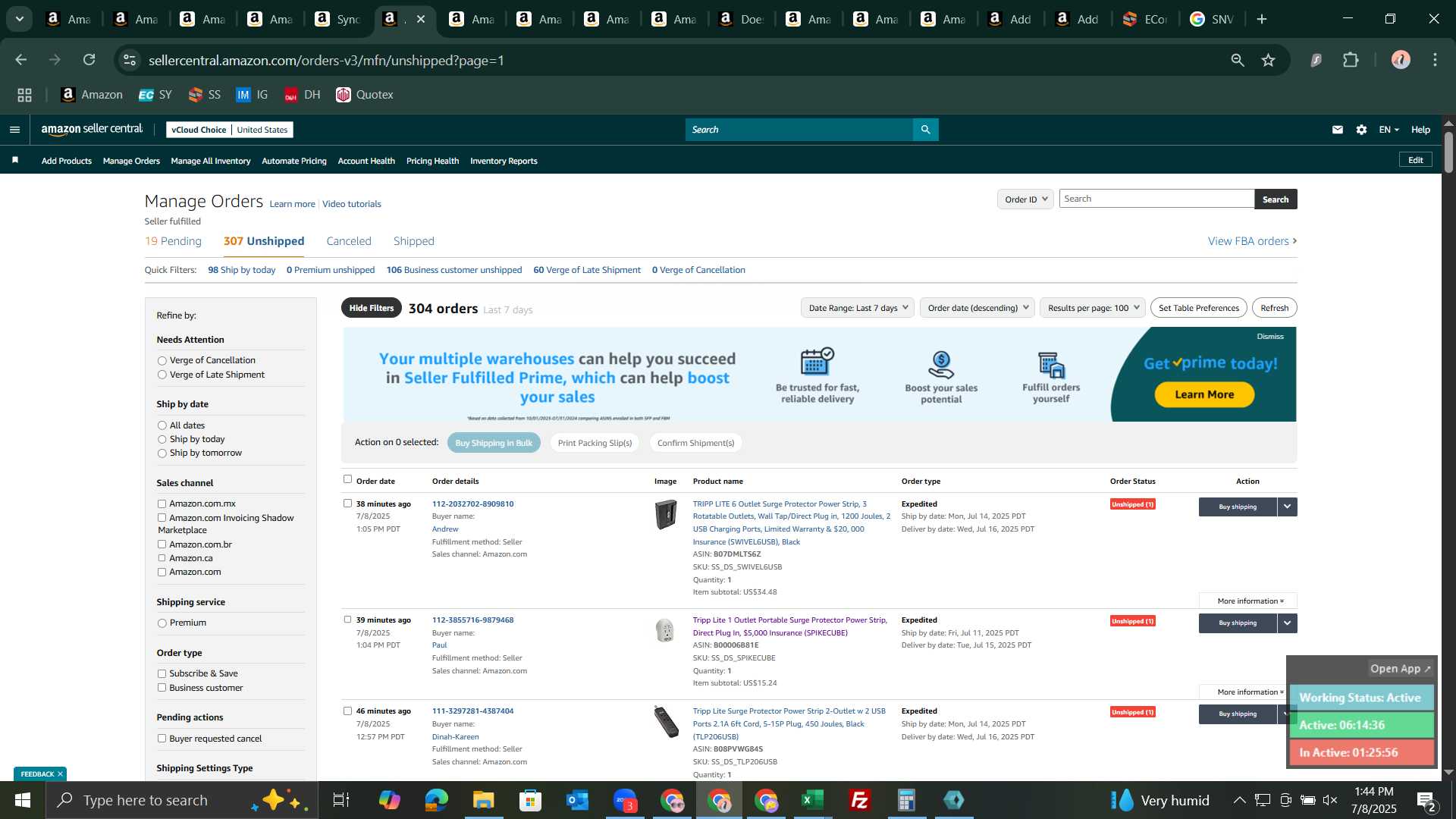Open the Results per page dropdown
1456x819 pixels.
coord(1093,308)
